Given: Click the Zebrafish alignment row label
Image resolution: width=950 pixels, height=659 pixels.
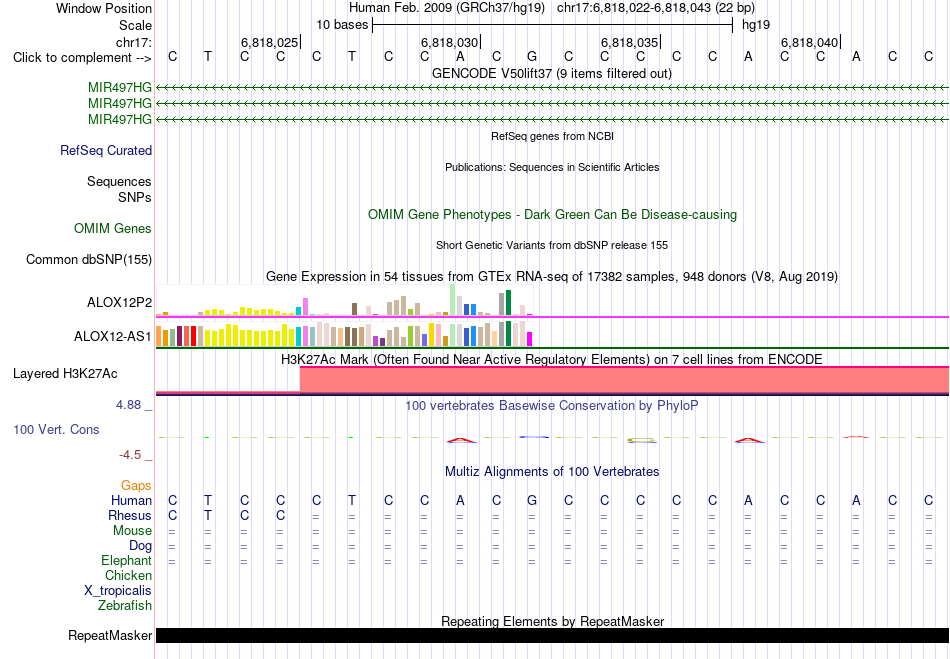Looking at the screenshot, I should (125, 605).
